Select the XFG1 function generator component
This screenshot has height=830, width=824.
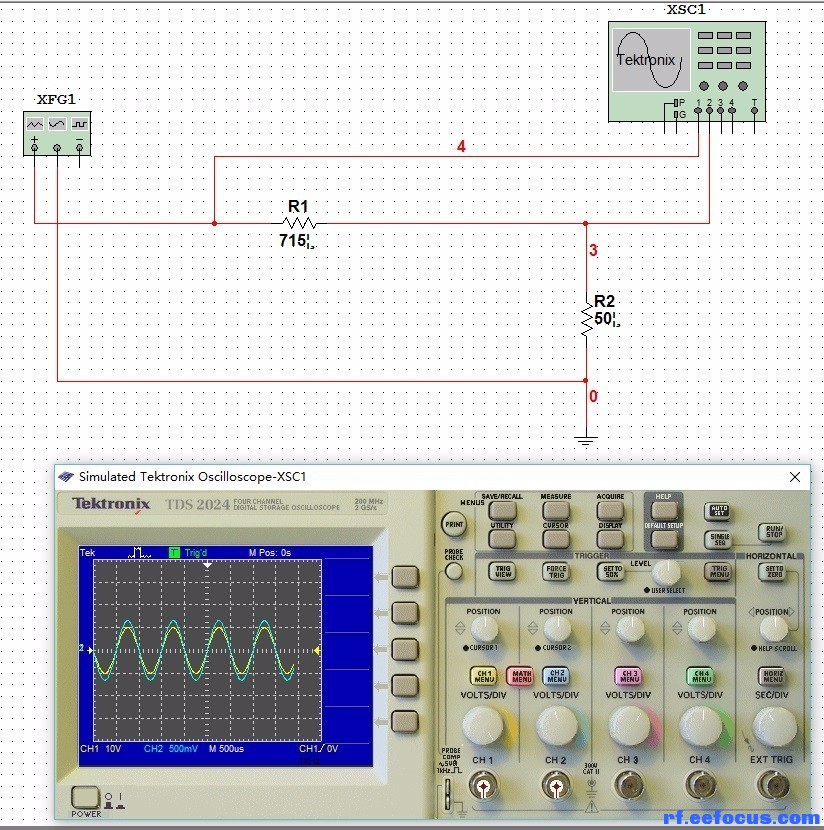(x=57, y=133)
